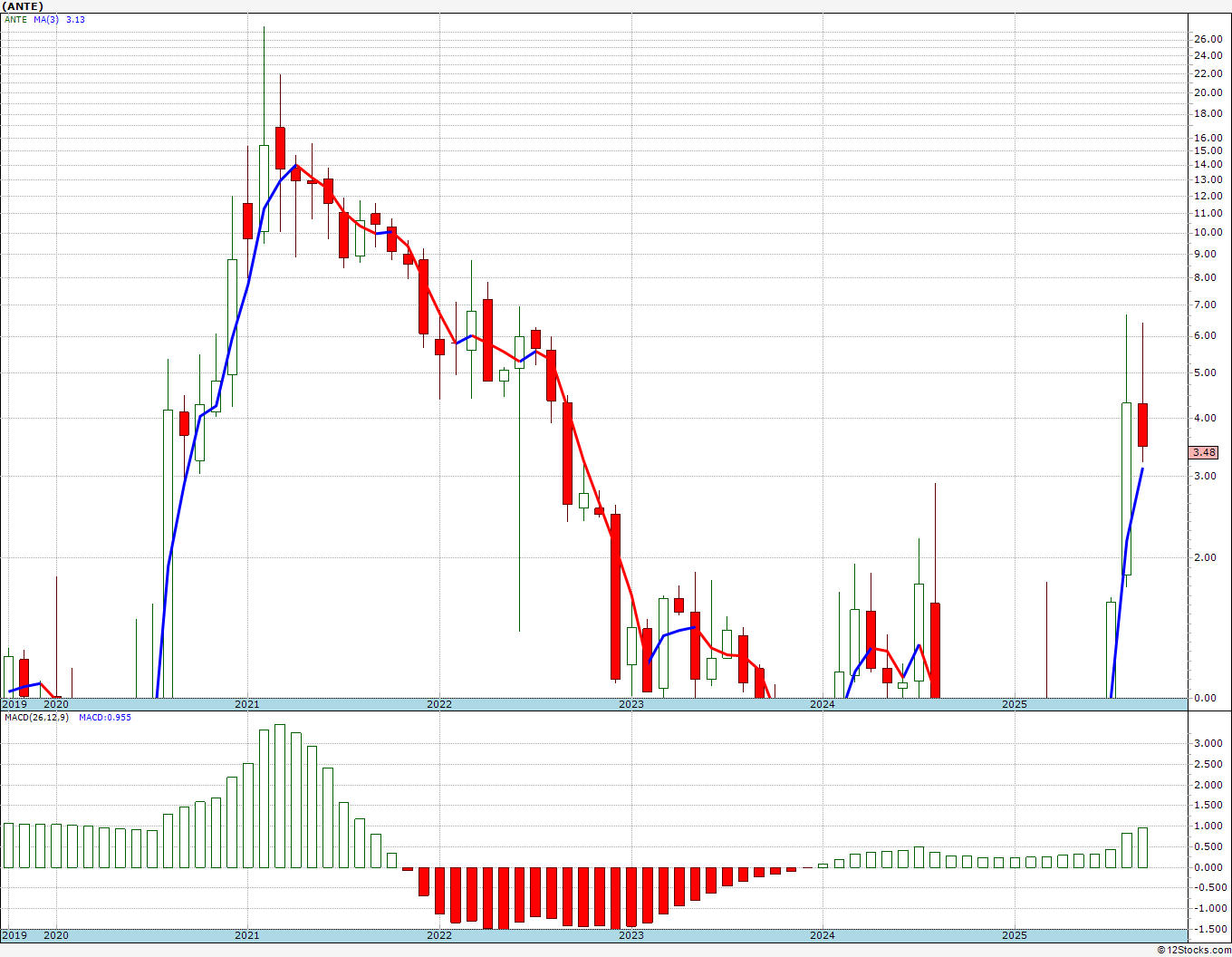Select the MA(3) indicator label
1232x957 pixels.
tap(46, 19)
